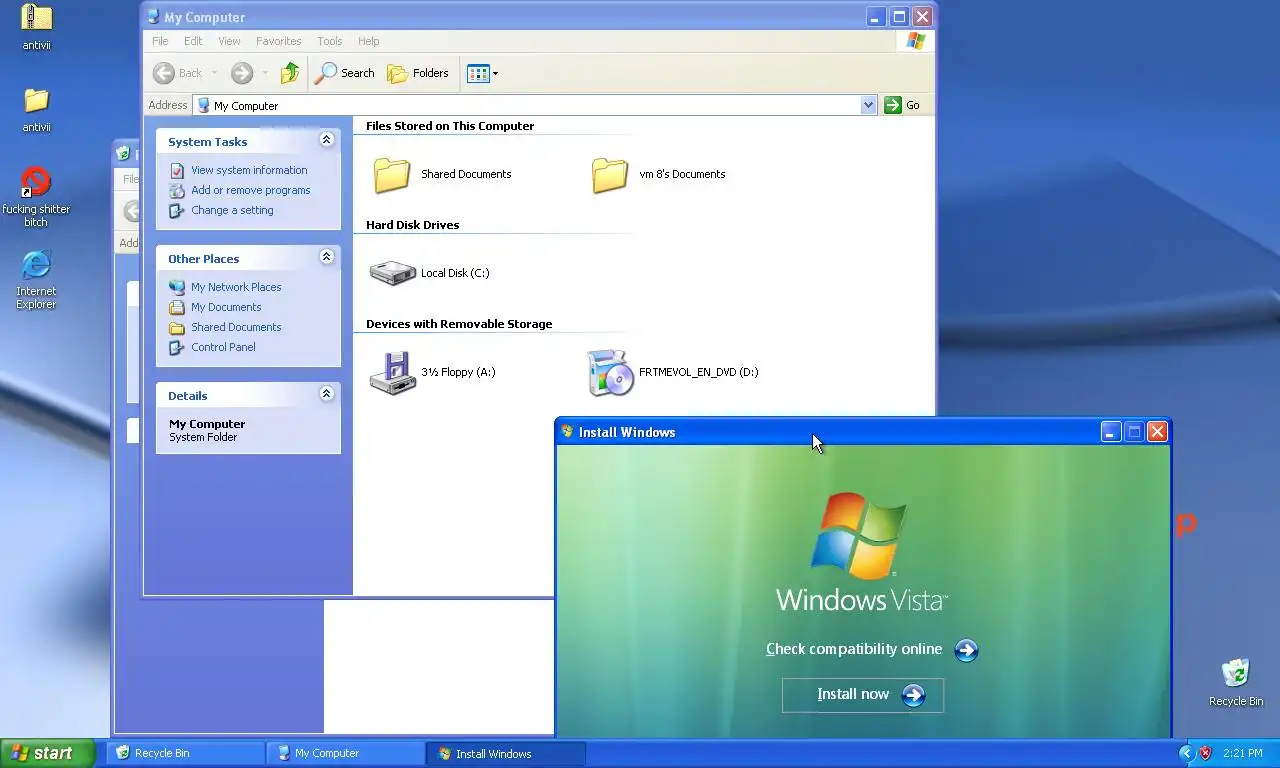Viewport: 1280px width, 768px height.
Task: Open My Network Places link
Action: point(236,287)
